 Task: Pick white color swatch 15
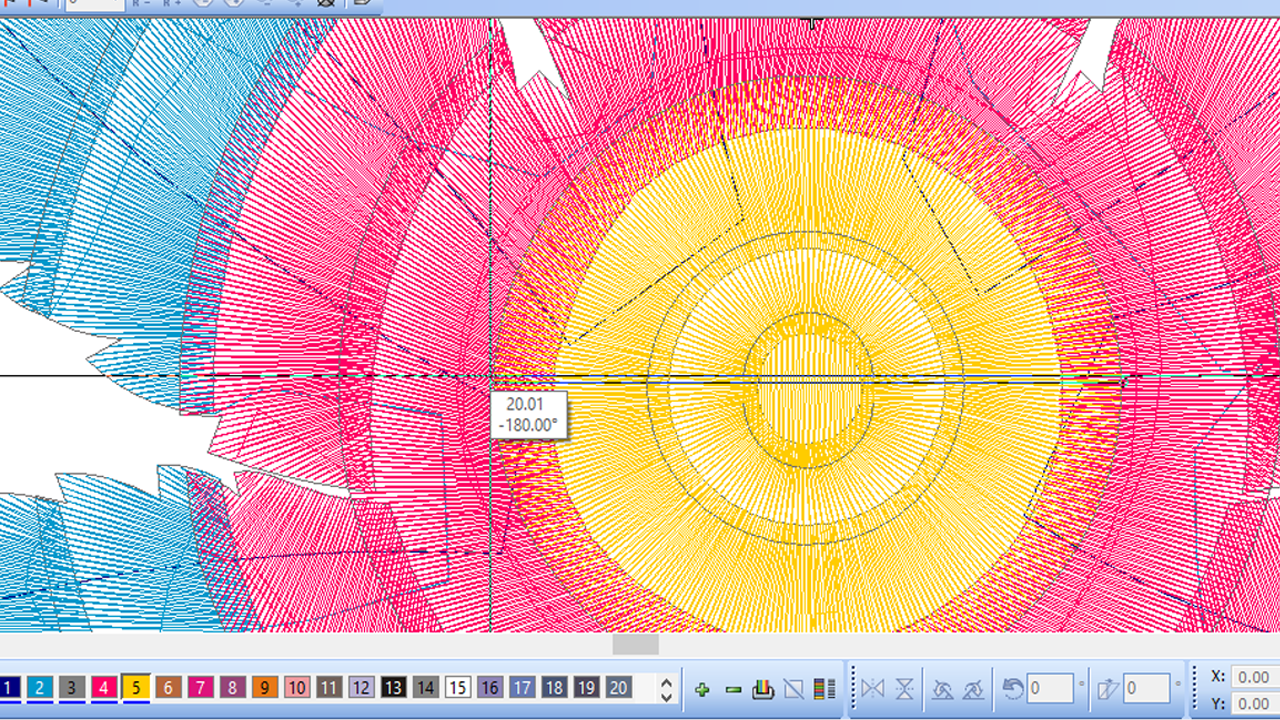(x=458, y=688)
